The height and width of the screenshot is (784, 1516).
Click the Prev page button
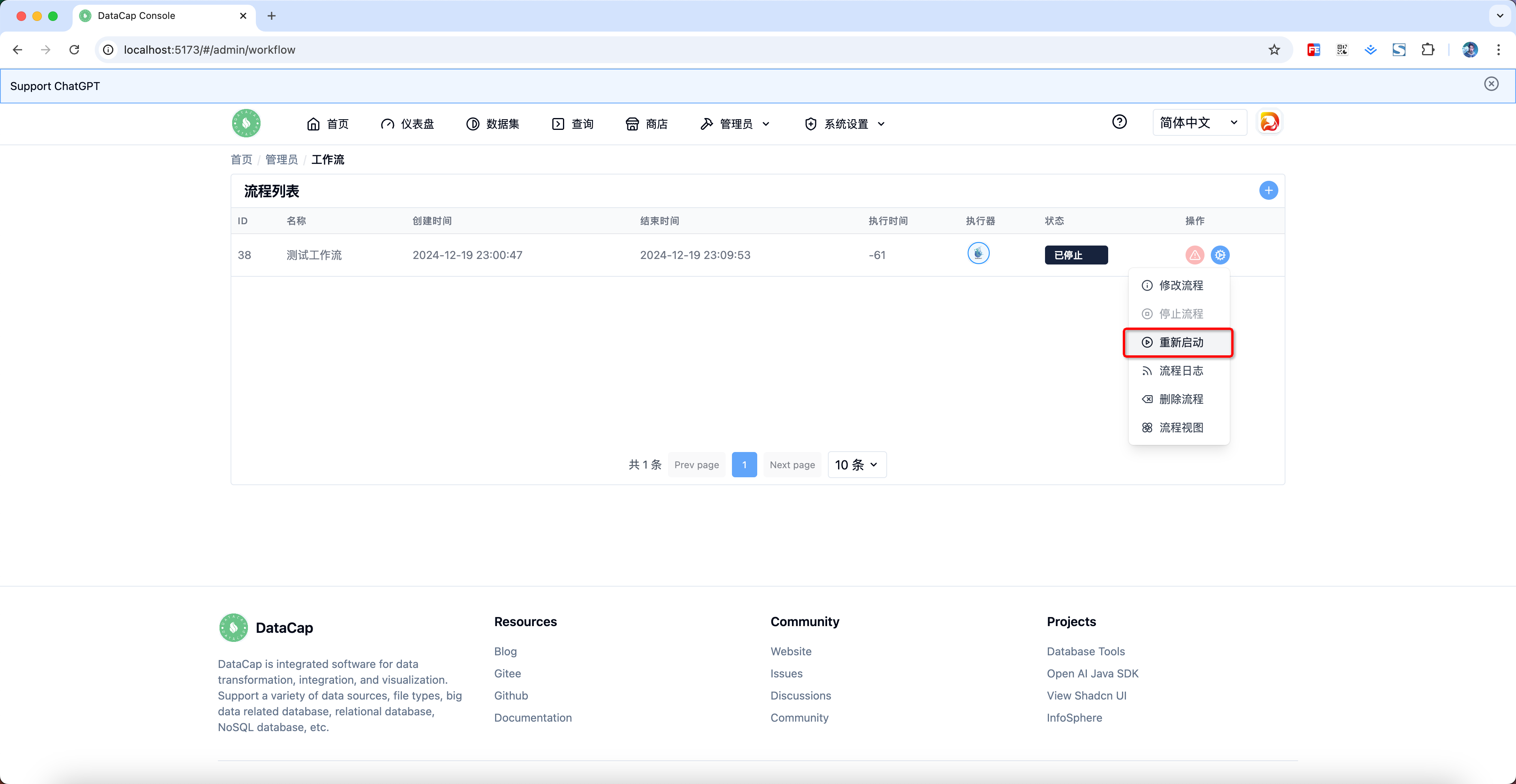(696, 464)
